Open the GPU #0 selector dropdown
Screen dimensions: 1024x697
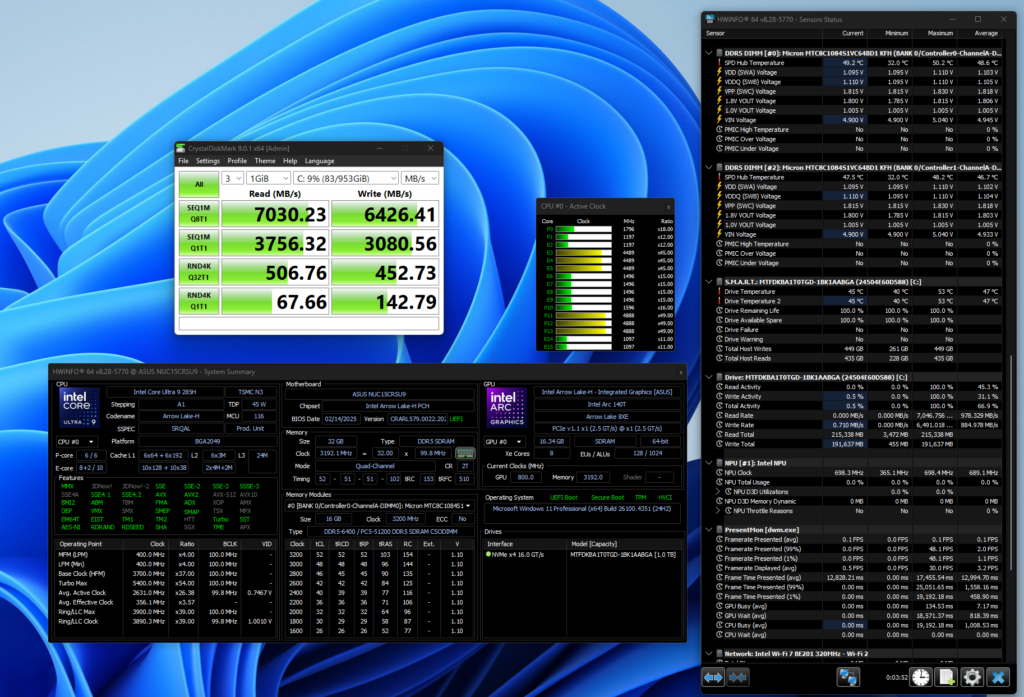click(505, 442)
